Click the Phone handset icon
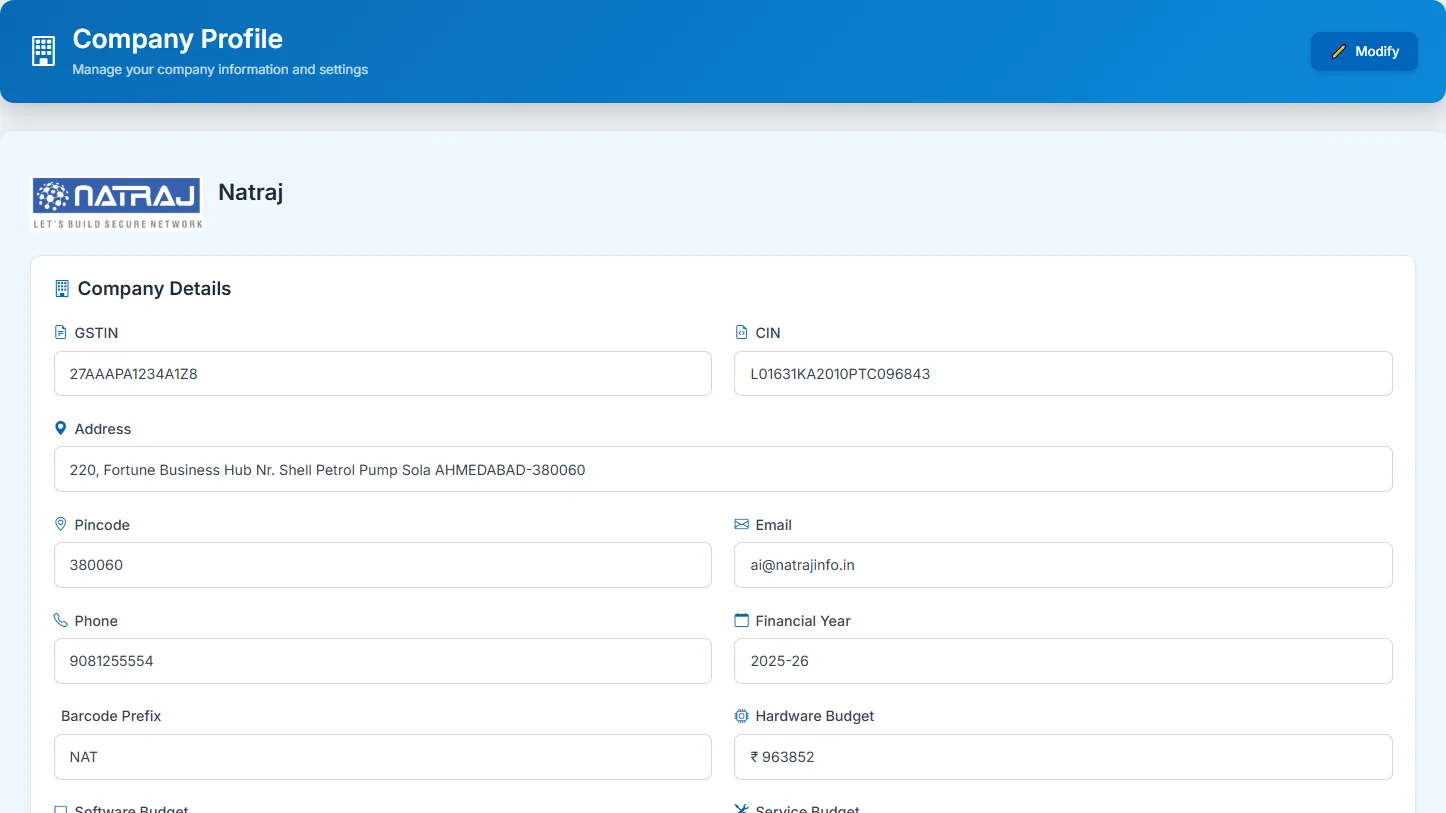This screenshot has height=813, width=1446. coord(61,620)
